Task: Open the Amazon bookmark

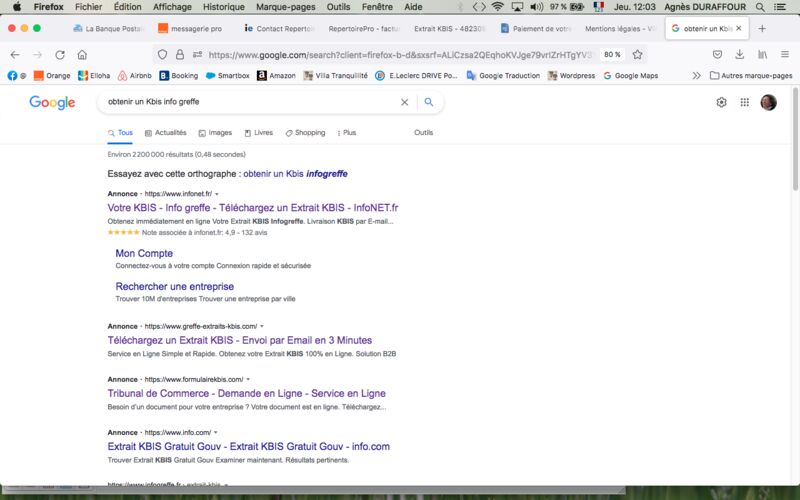Action: tap(276, 76)
